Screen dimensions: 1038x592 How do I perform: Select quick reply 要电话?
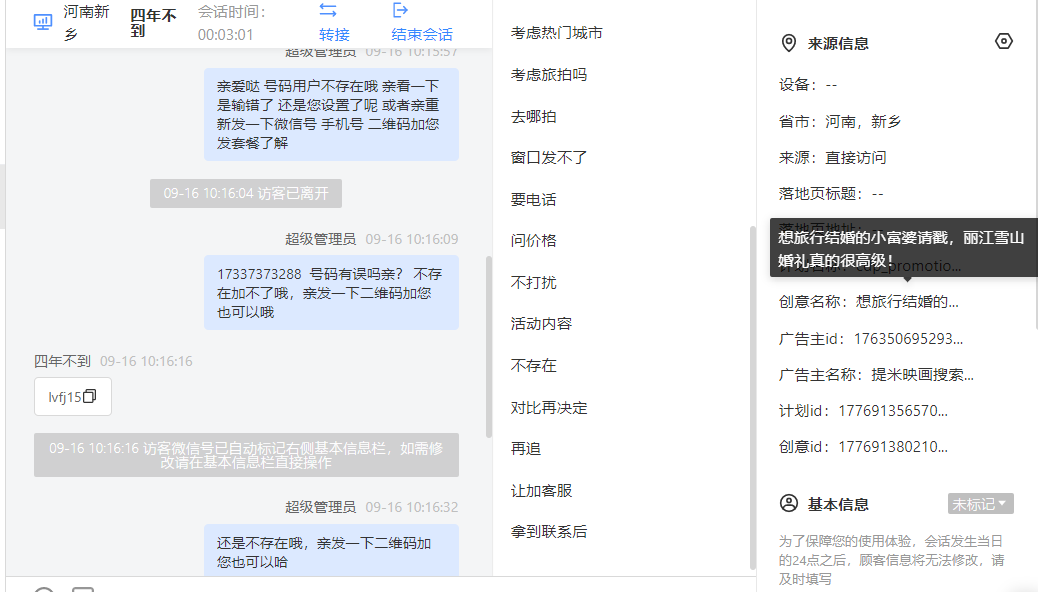[534, 199]
